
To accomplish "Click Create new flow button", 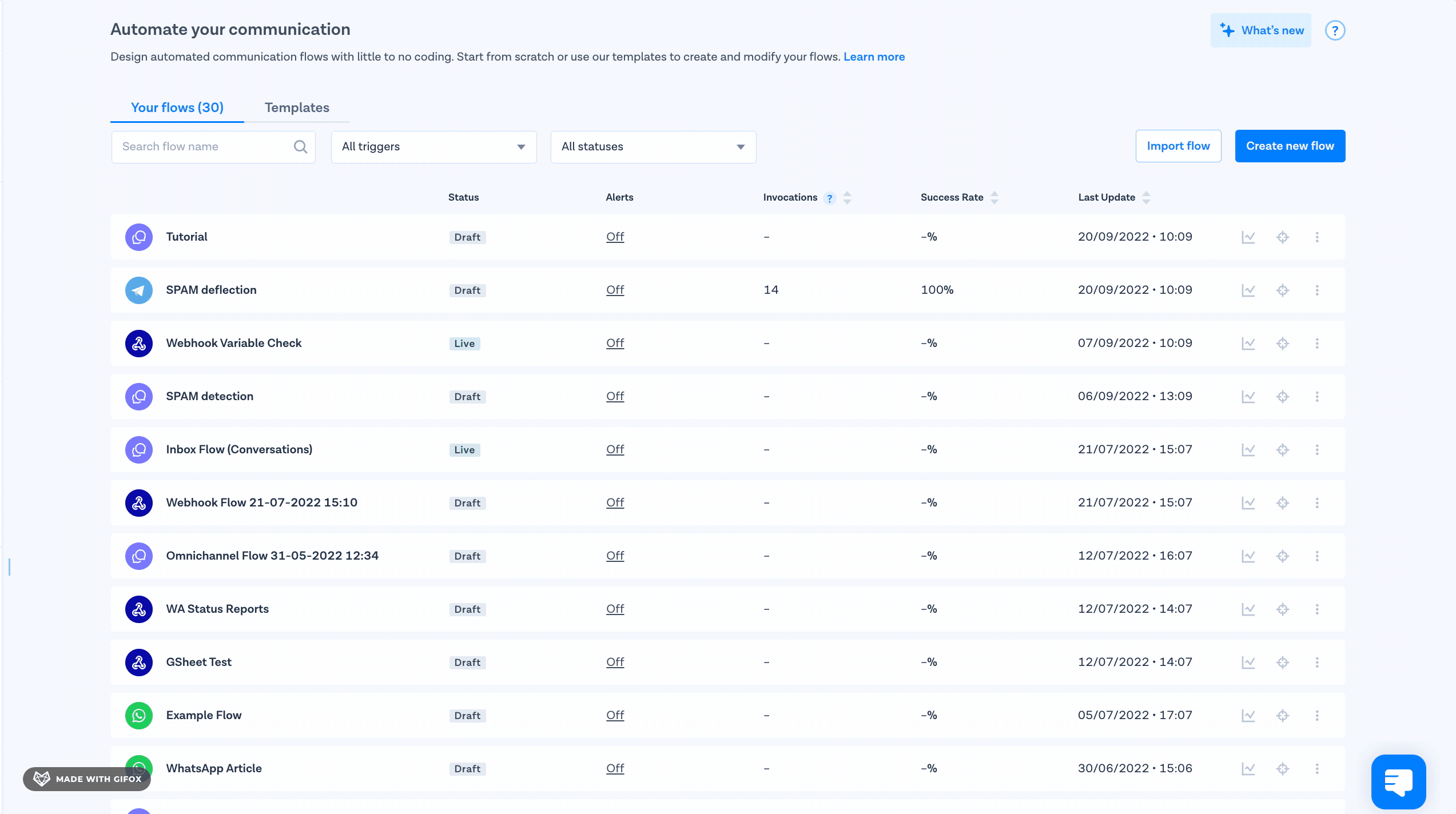I will click(1290, 146).
